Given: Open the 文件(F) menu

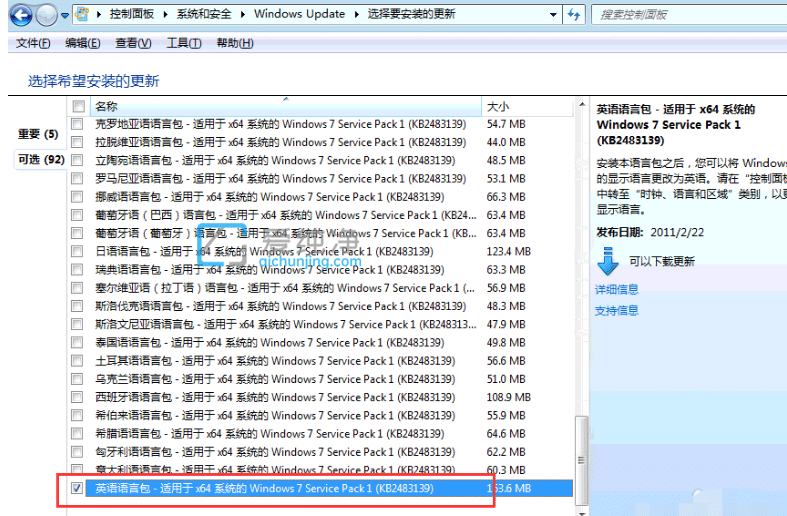Looking at the screenshot, I should 33,43.
